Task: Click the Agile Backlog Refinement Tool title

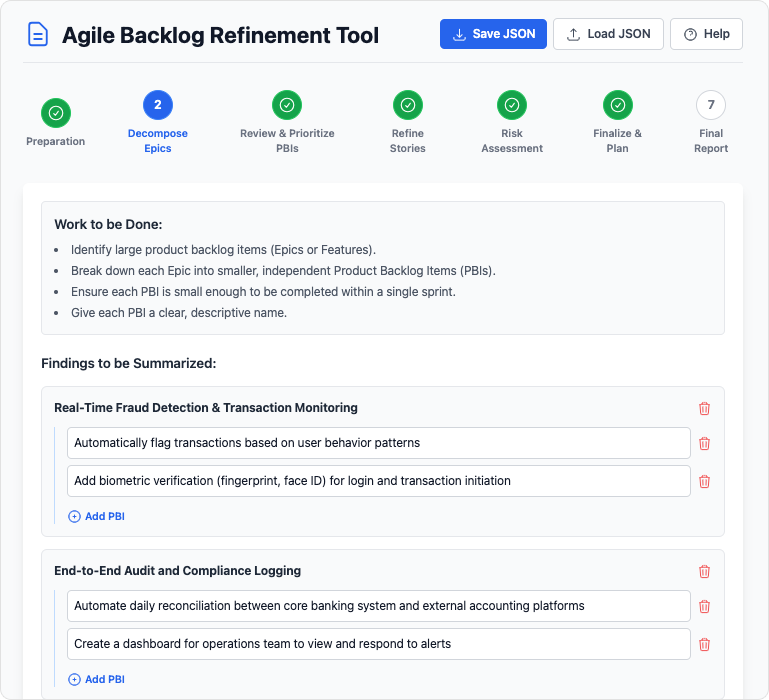Action: (x=220, y=35)
